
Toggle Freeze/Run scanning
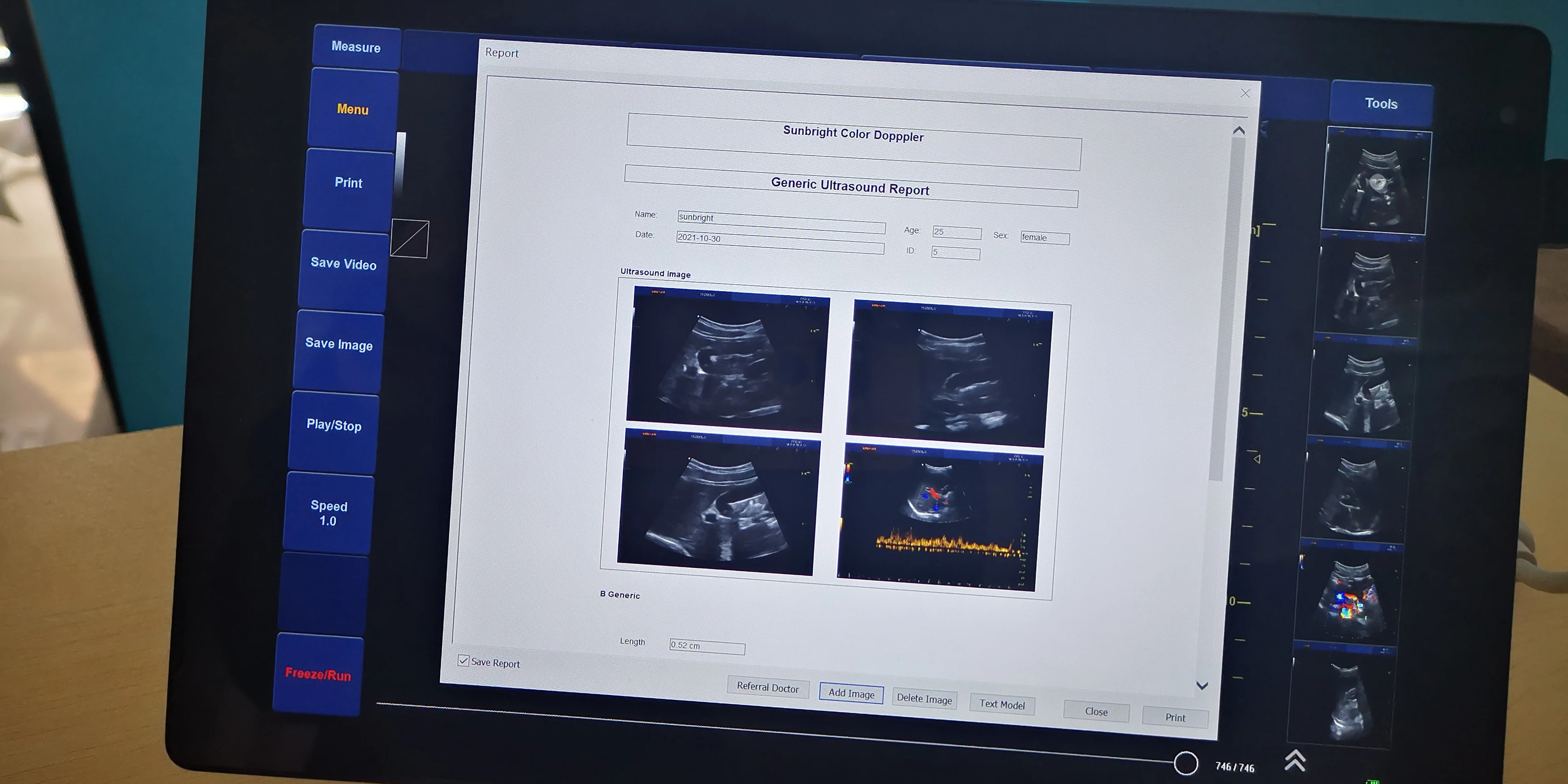pyautogui.click(x=318, y=675)
